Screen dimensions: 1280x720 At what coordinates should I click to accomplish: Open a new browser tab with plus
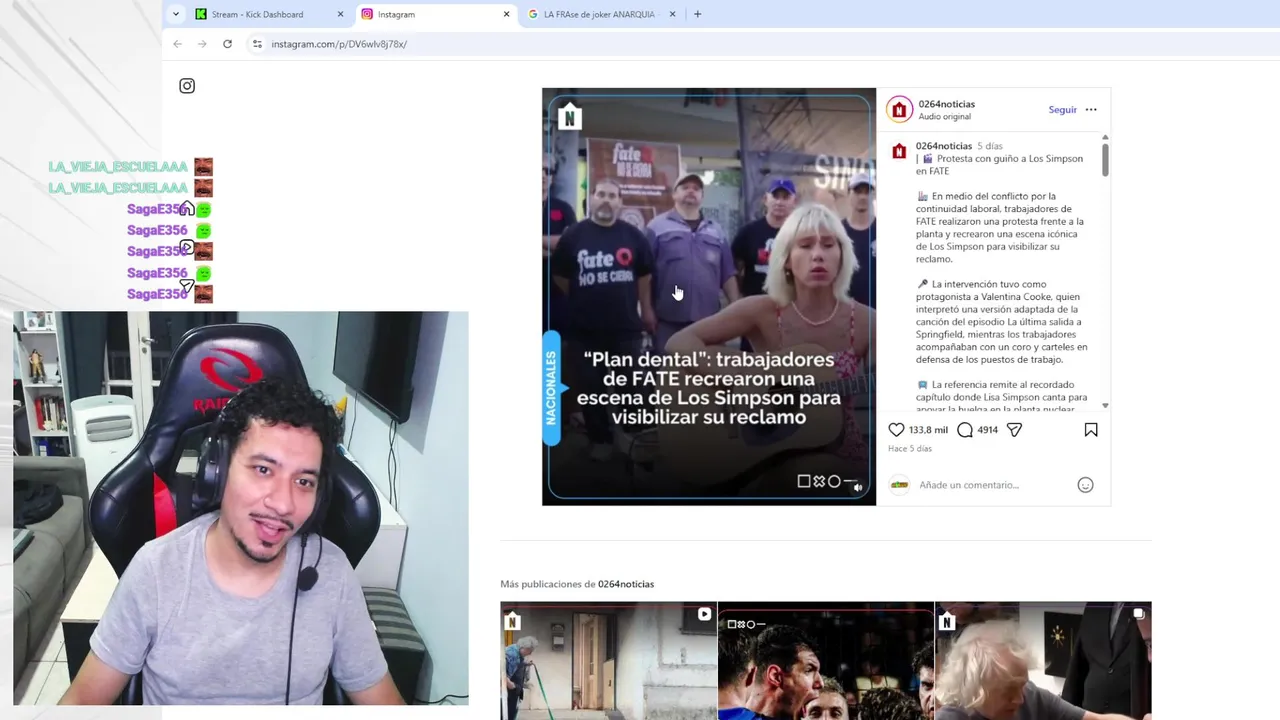click(x=697, y=14)
